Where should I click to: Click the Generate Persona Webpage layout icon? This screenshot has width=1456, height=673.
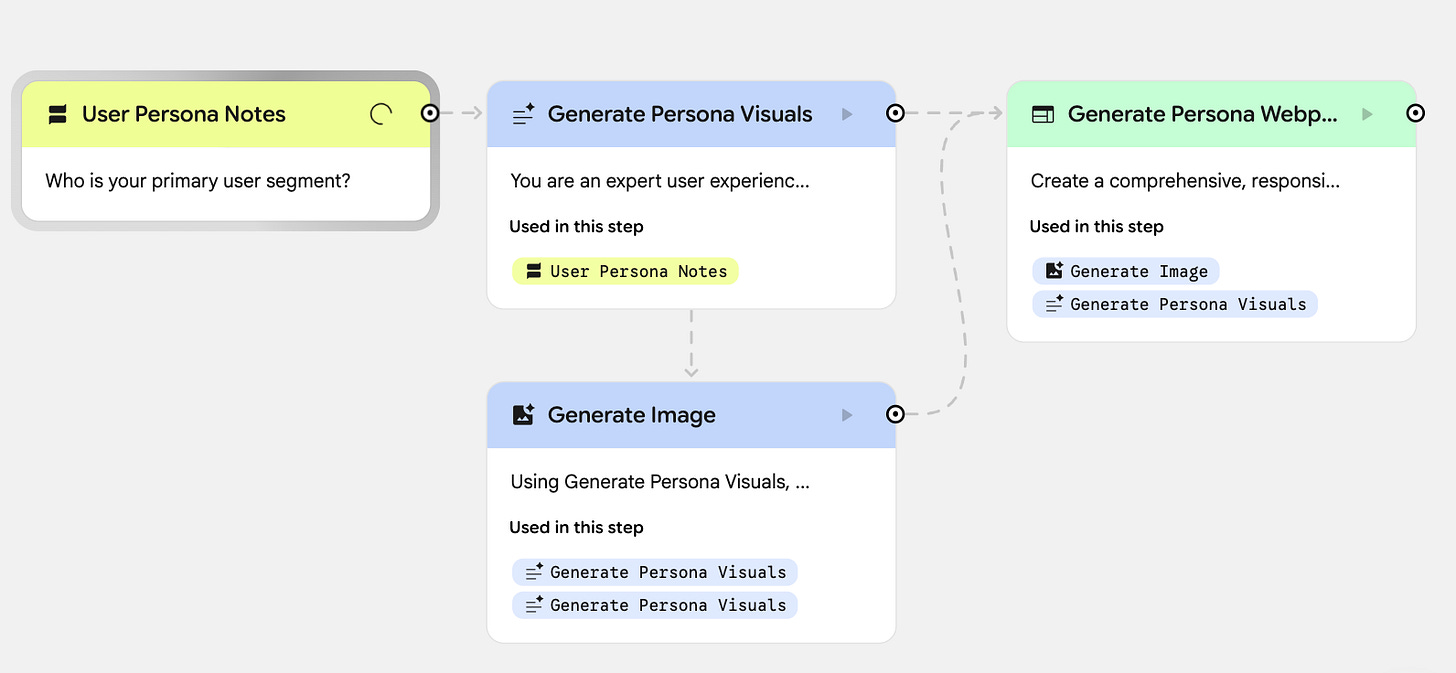1043,115
